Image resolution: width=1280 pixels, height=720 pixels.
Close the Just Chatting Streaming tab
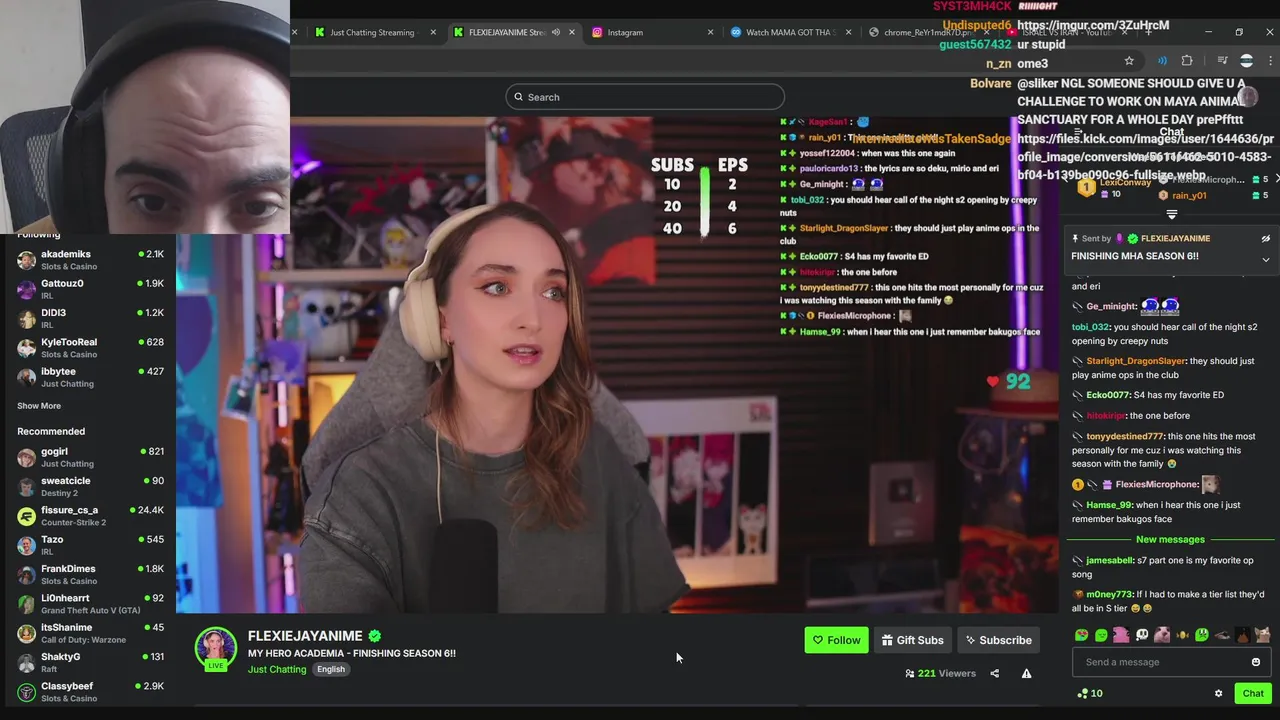(x=433, y=32)
